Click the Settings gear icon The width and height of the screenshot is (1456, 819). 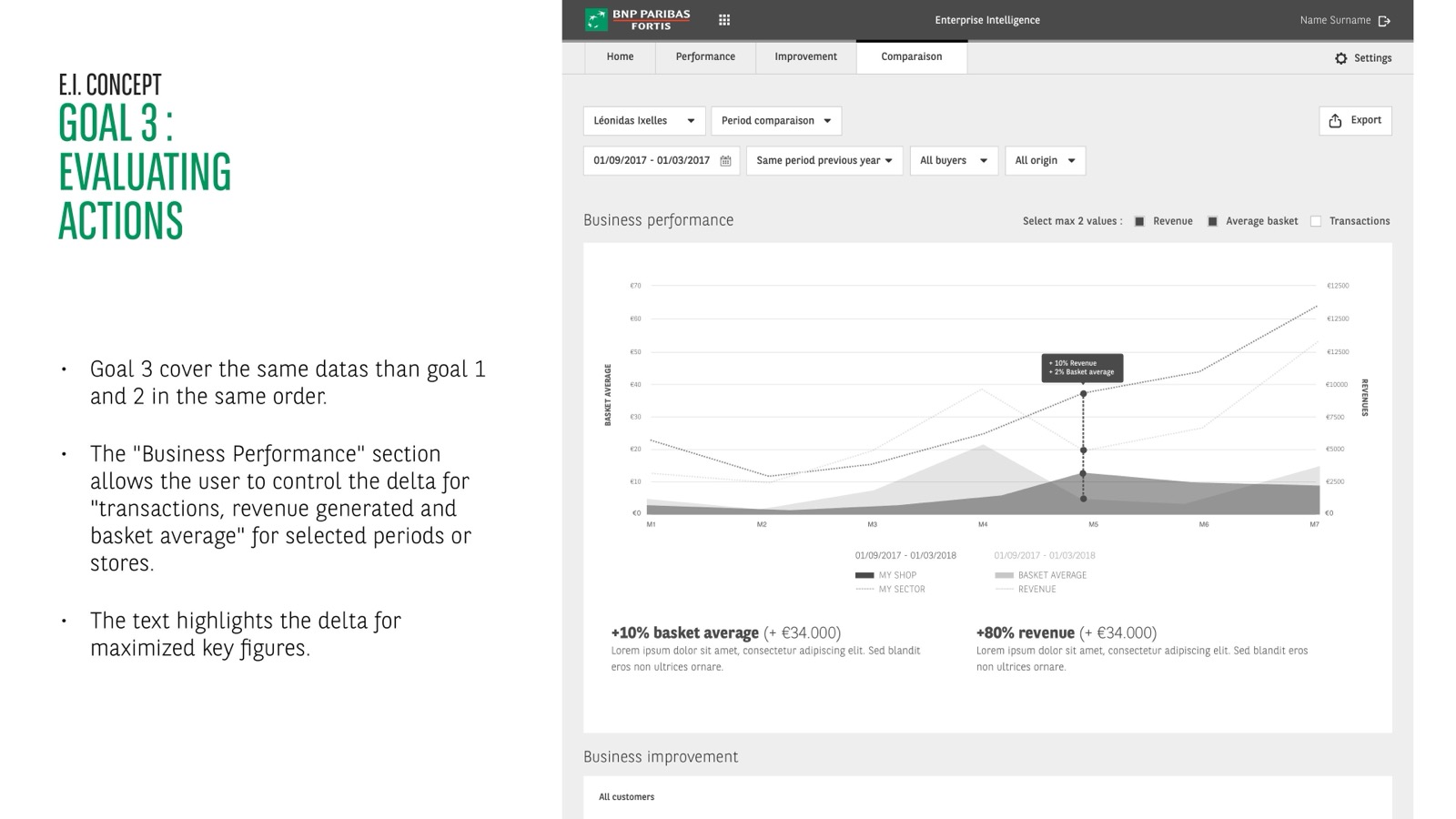point(1340,58)
